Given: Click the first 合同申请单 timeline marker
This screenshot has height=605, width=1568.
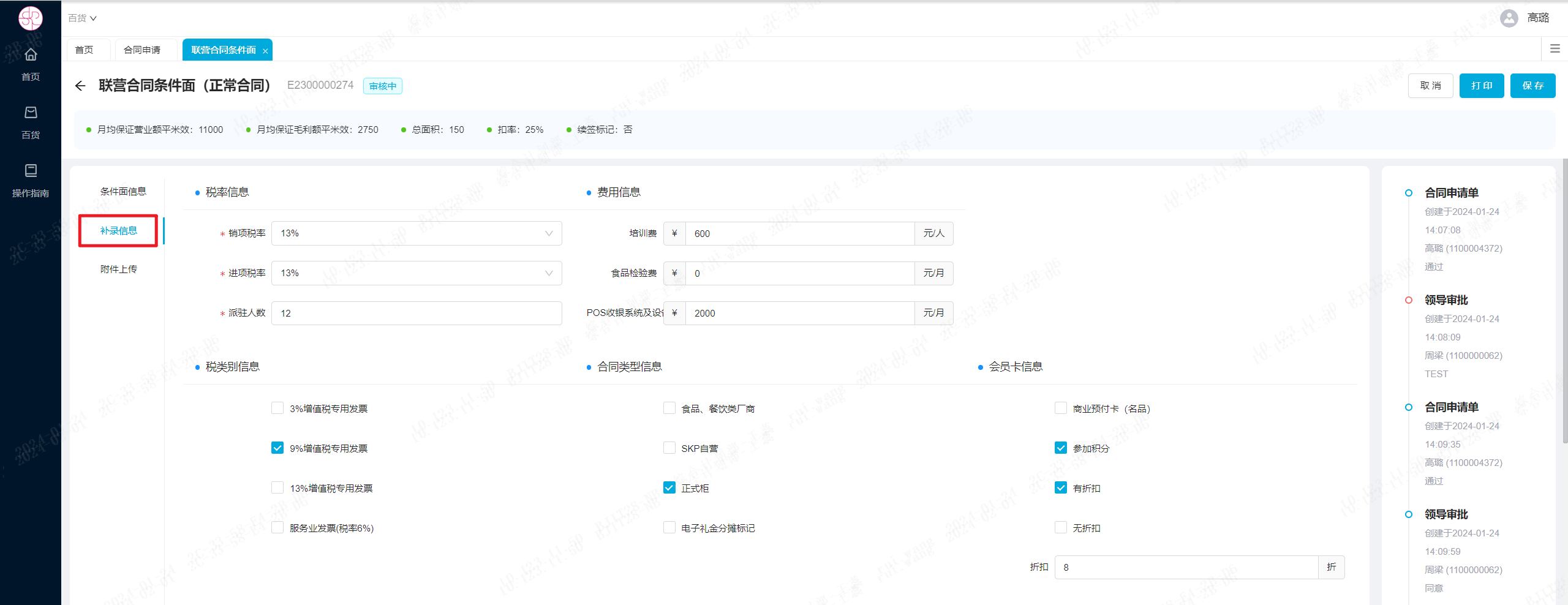Looking at the screenshot, I should pos(1409,193).
